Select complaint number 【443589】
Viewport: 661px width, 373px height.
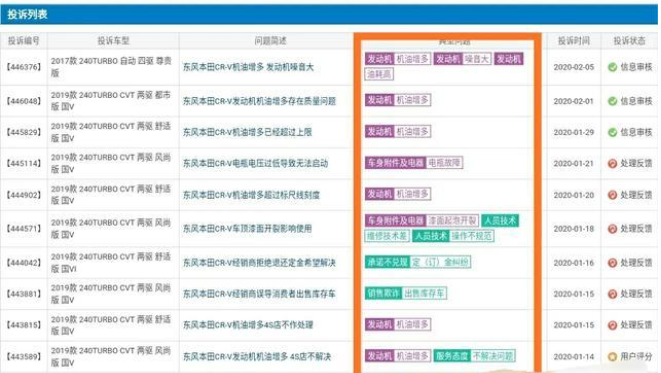(x=24, y=357)
